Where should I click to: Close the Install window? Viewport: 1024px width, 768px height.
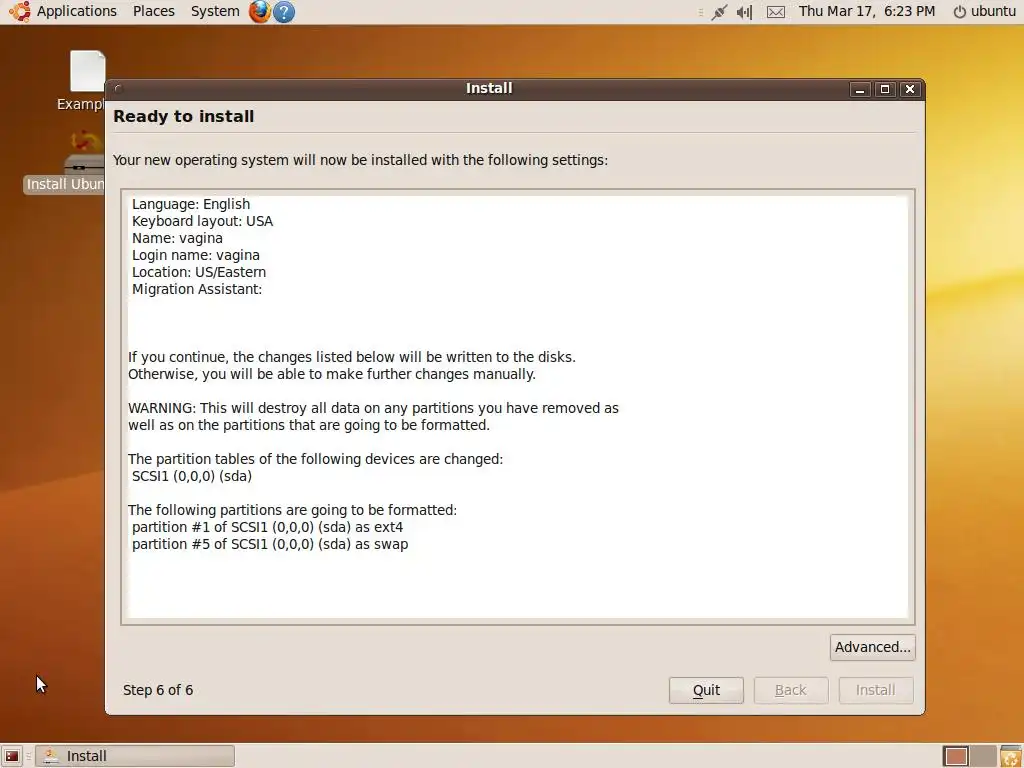(x=910, y=89)
